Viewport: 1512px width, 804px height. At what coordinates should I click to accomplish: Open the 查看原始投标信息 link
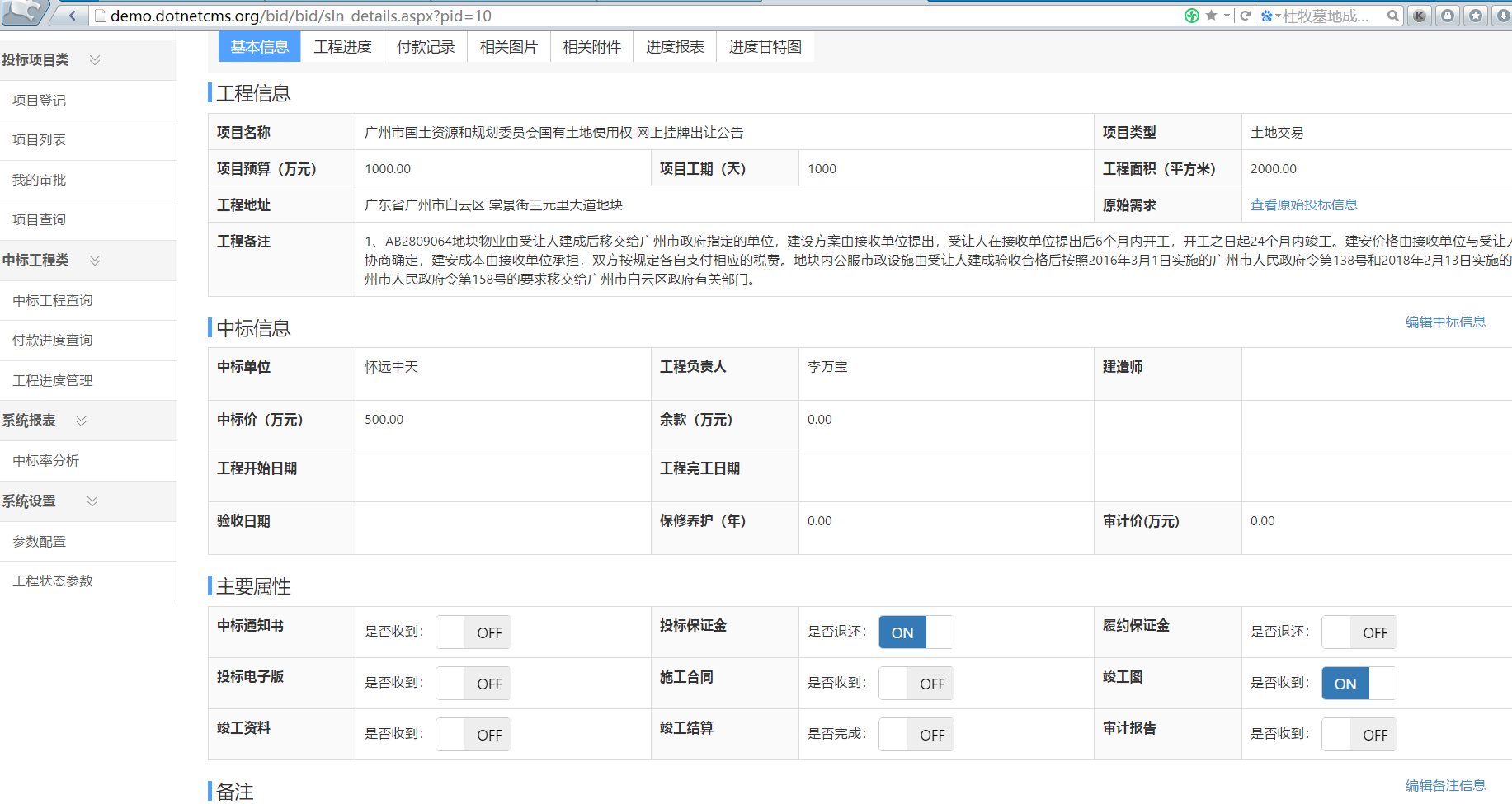click(x=1304, y=205)
